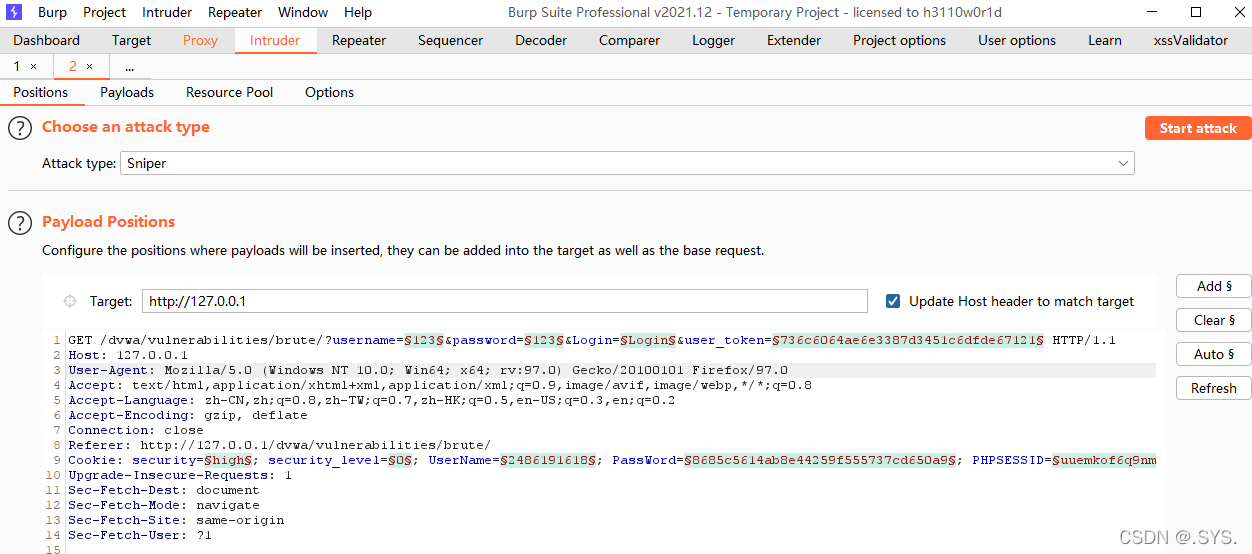This screenshot has height=554, width=1252.
Task: Open the Payloads sub-tab
Action: click(127, 92)
